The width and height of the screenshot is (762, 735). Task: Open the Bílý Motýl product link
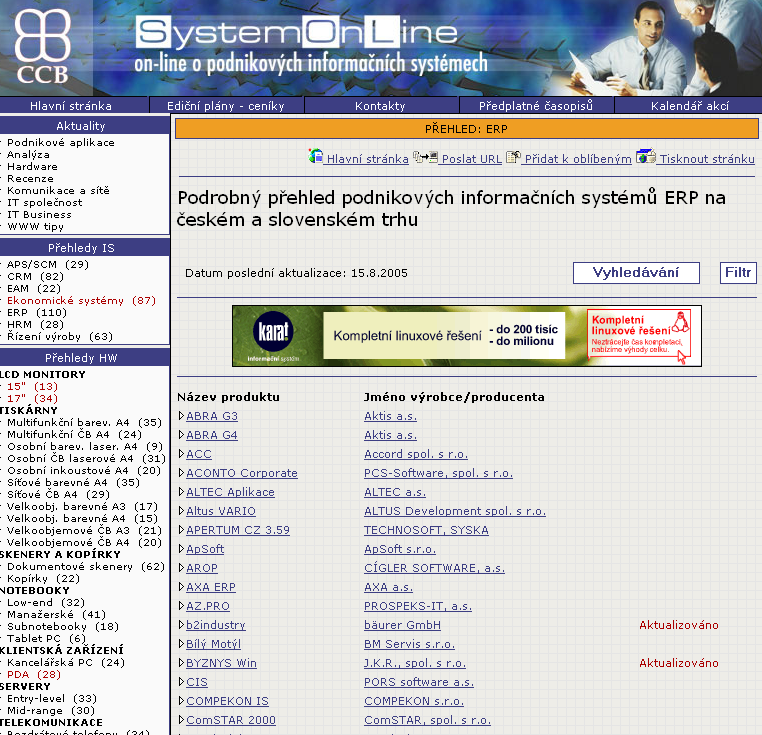click(213, 644)
